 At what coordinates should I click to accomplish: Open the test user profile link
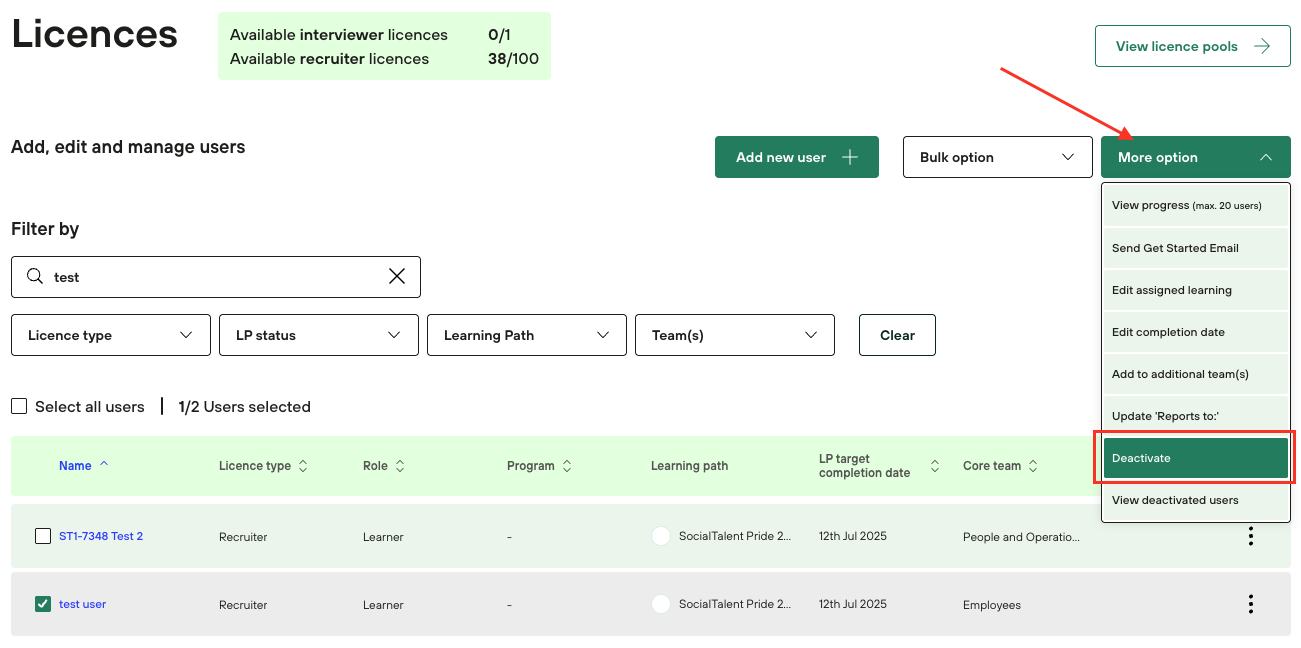[82, 604]
